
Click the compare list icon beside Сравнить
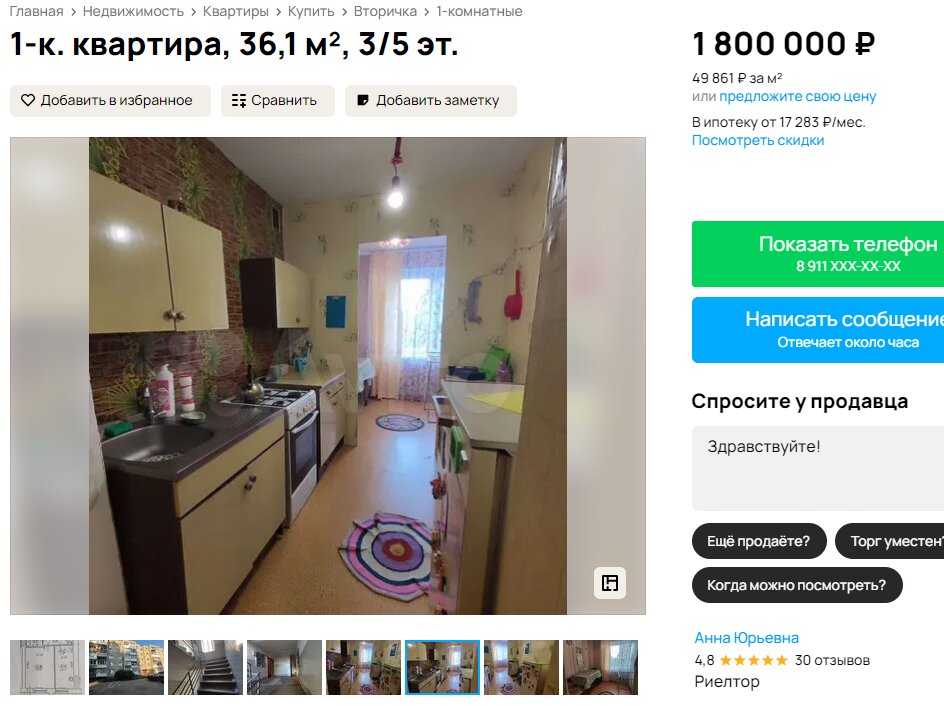239,101
